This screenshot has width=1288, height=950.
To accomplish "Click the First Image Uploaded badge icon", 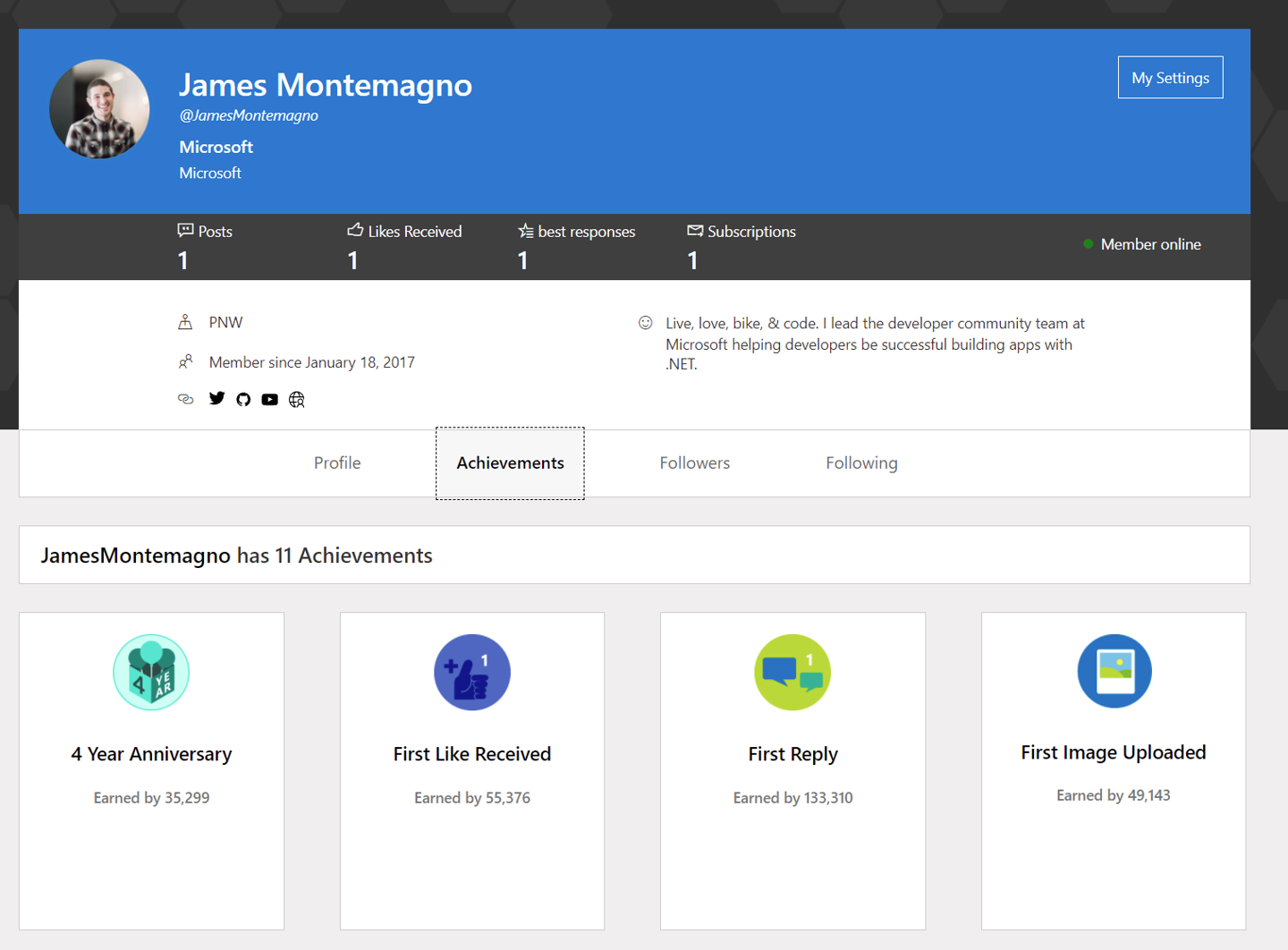I will 1114,671.
